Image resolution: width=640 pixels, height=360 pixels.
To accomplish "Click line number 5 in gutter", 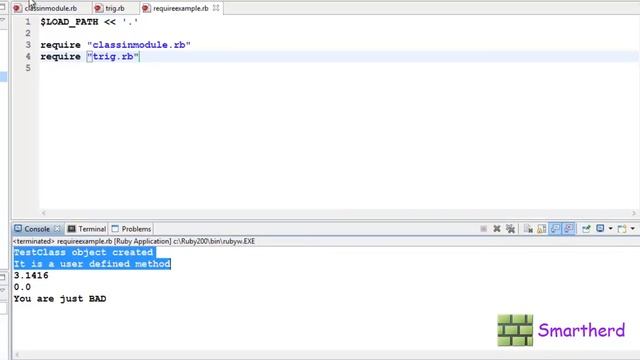I will click(28, 68).
